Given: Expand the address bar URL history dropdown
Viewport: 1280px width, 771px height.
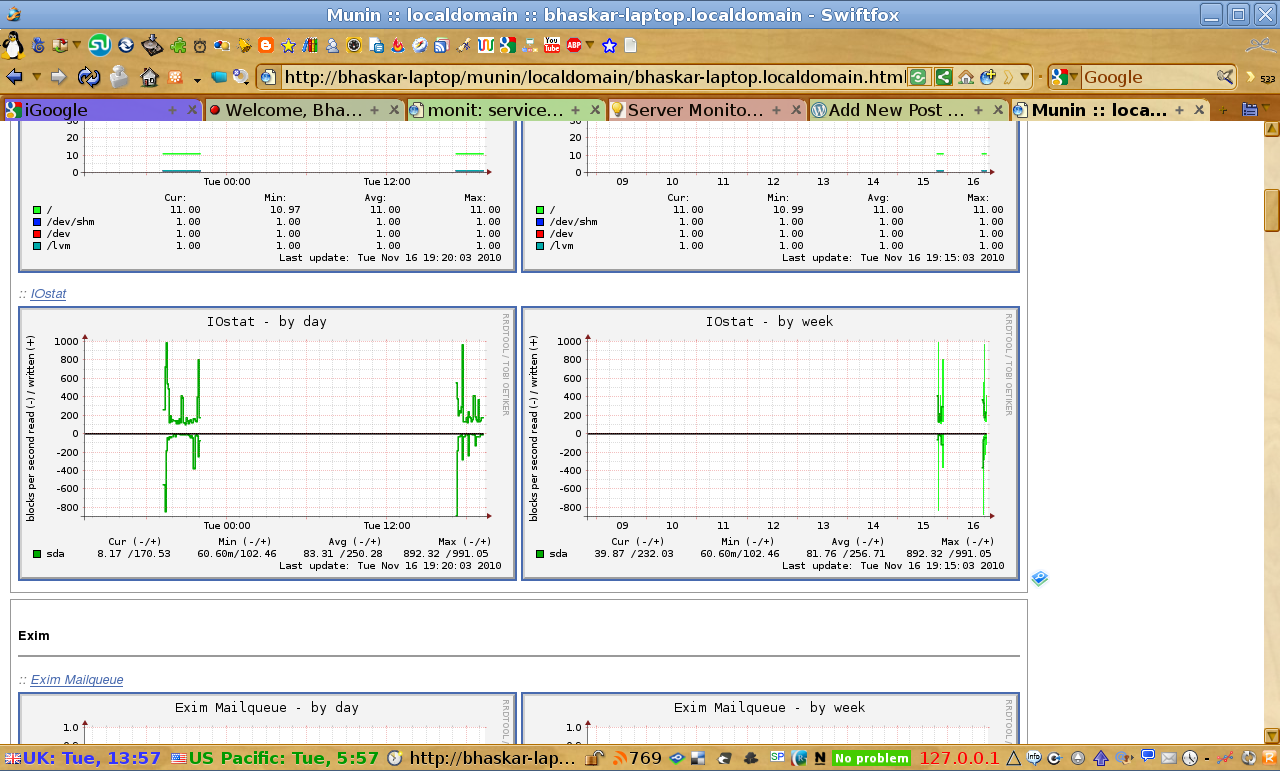Looking at the screenshot, I should [x=1025, y=77].
